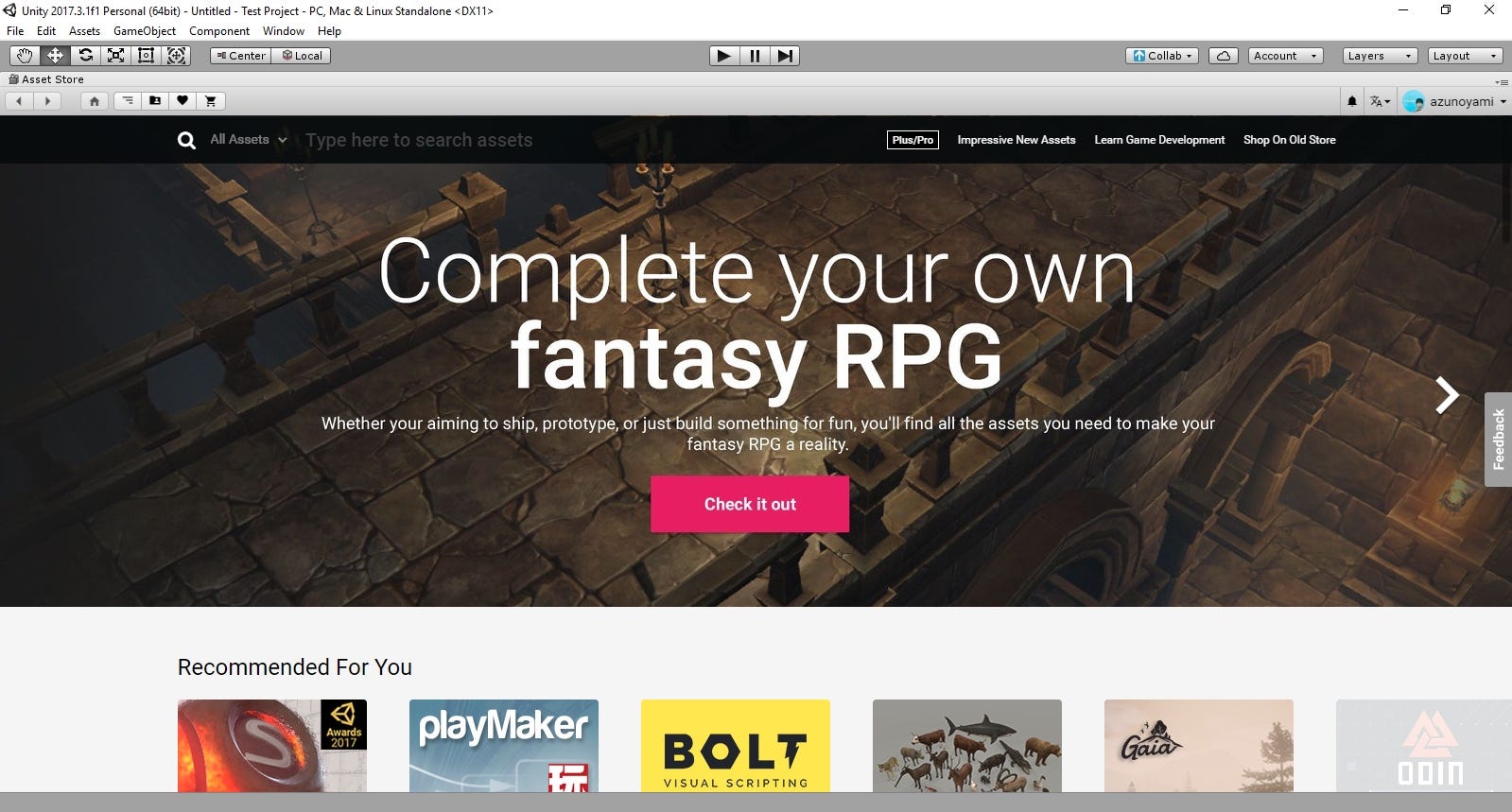Open the Plus/Pro link
The height and width of the screenshot is (812, 1512).
(x=912, y=140)
